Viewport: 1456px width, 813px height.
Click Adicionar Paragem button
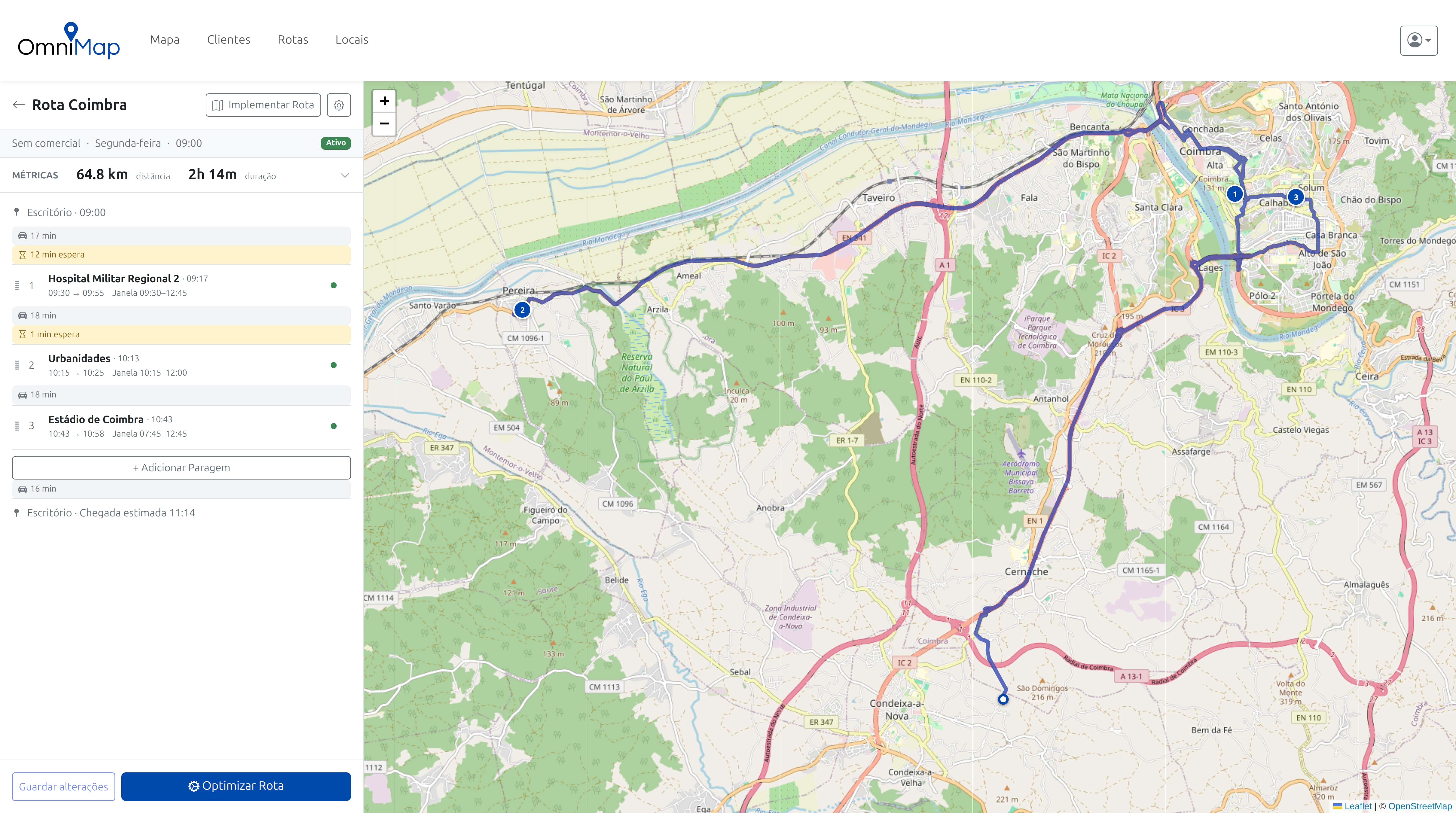(182, 468)
